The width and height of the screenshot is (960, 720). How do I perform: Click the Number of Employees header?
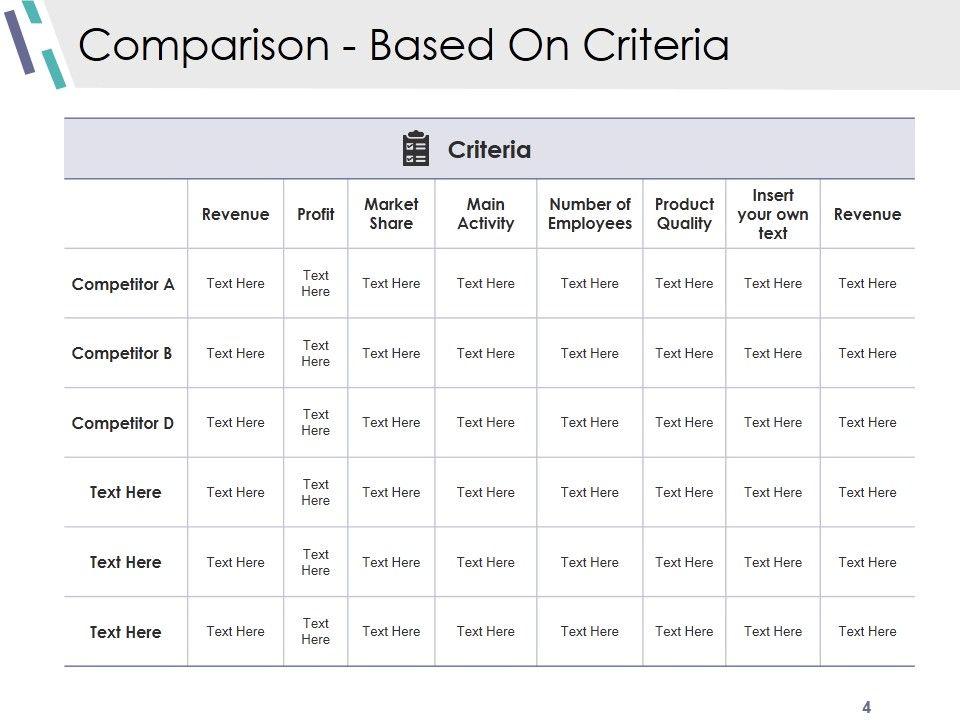click(590, 214)
